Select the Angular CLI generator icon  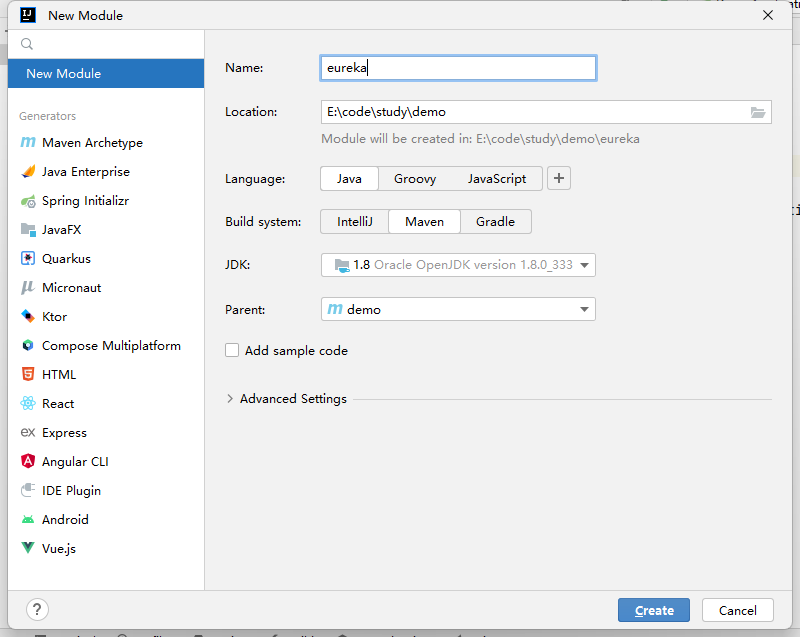coord(28,462)
